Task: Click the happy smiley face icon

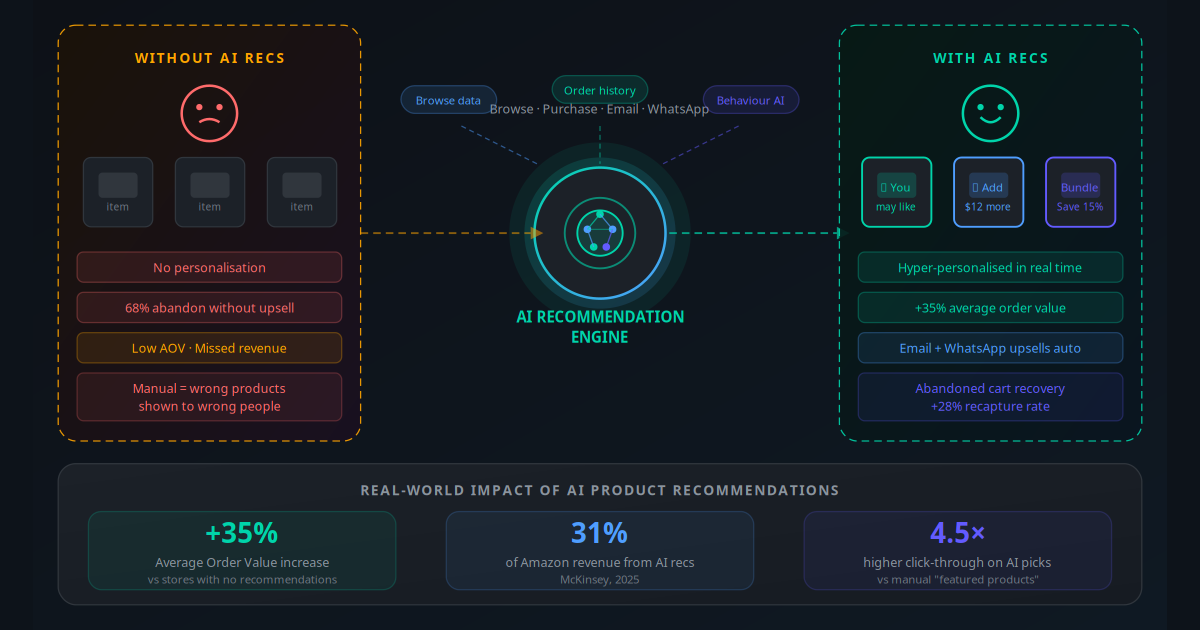Action: 990,112
